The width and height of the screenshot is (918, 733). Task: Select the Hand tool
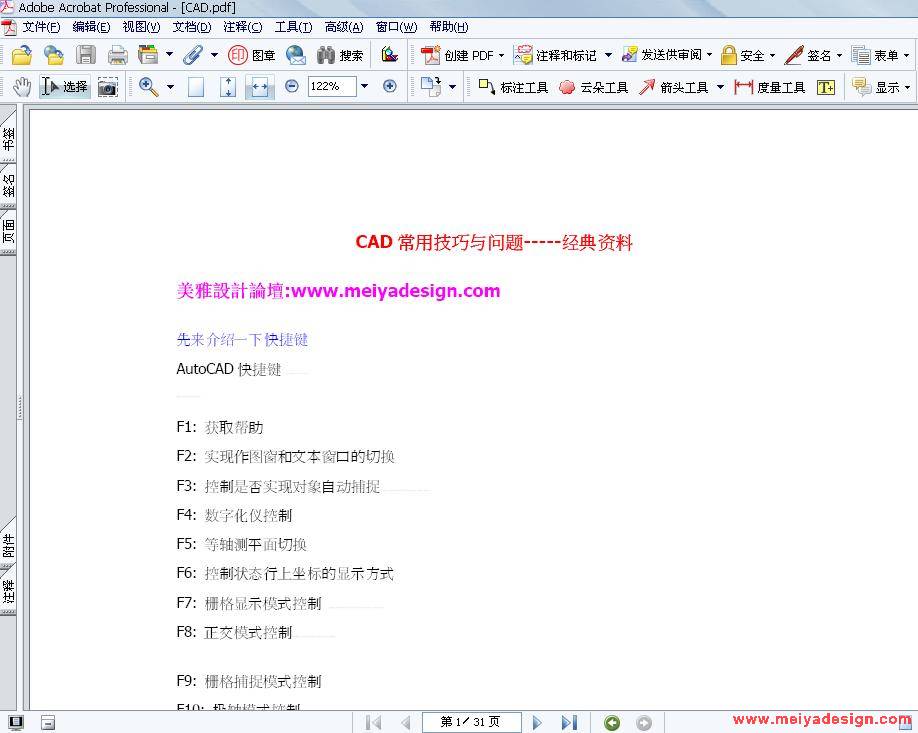pyautogui.click(x=22, y=87)
